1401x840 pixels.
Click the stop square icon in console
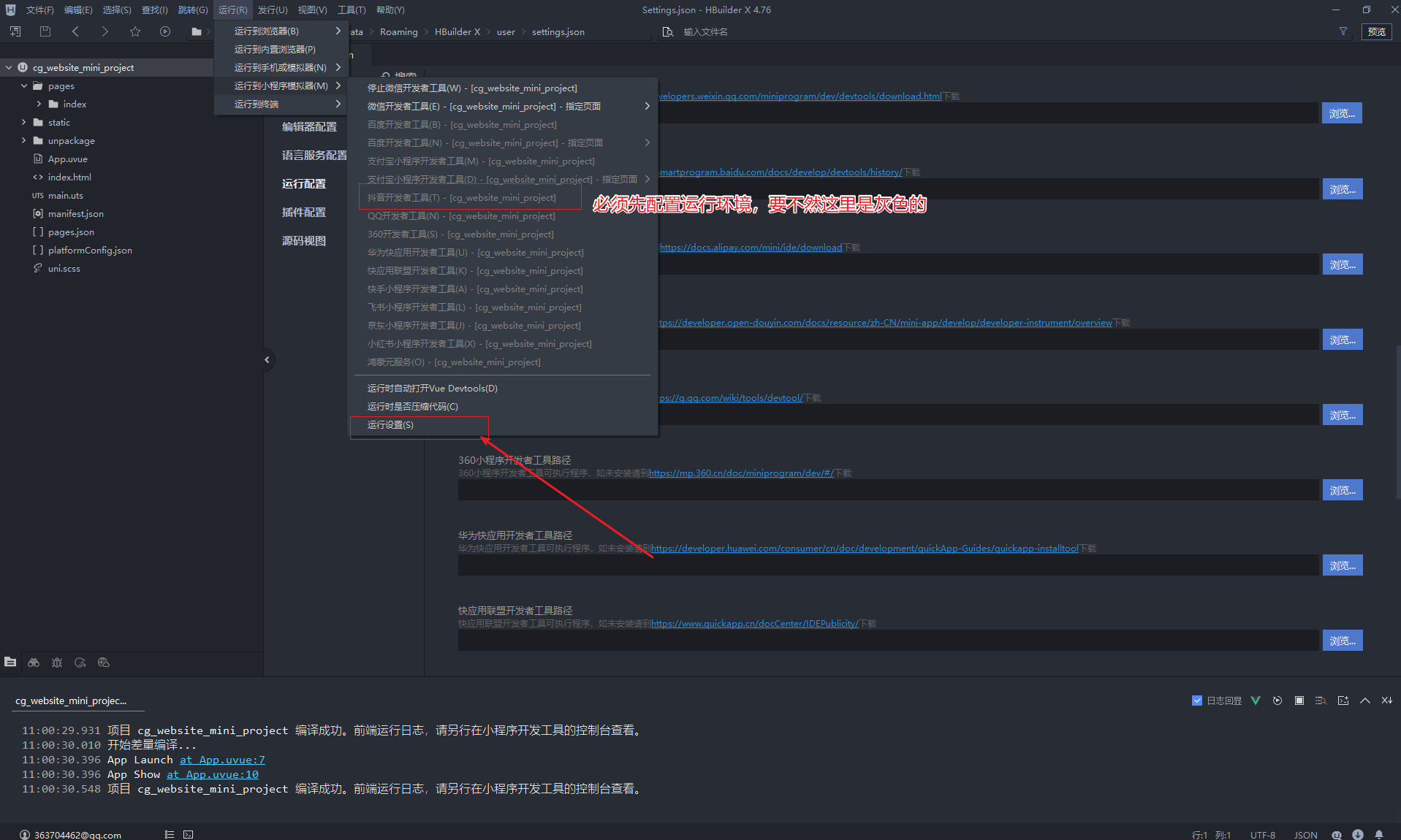click(1299, 700)
